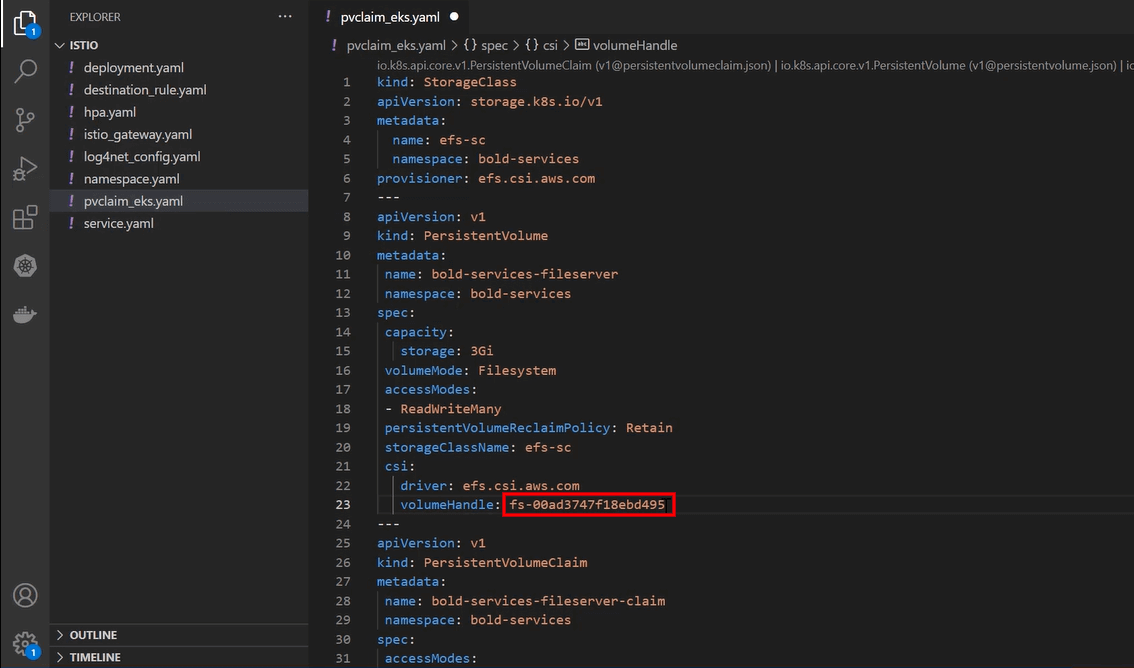The height and width of the screenshot is (668, 1134).
Task: Open the Explorer Views and More Actions menu
Action: click(x=284, y=16)
